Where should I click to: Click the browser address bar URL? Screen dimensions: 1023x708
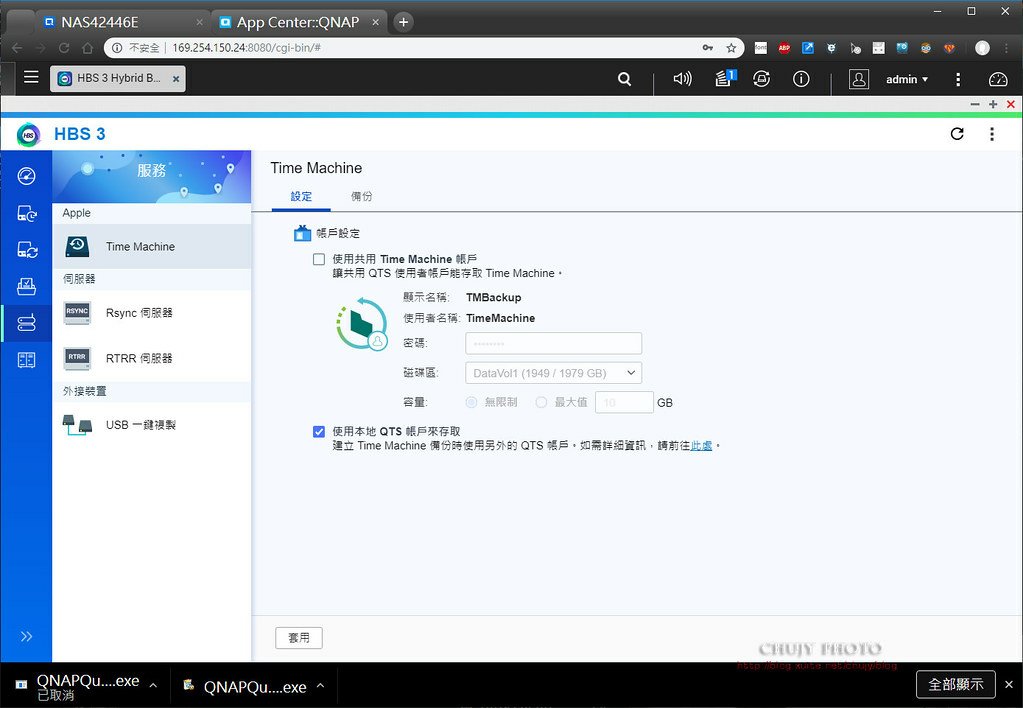click(246, 48)
